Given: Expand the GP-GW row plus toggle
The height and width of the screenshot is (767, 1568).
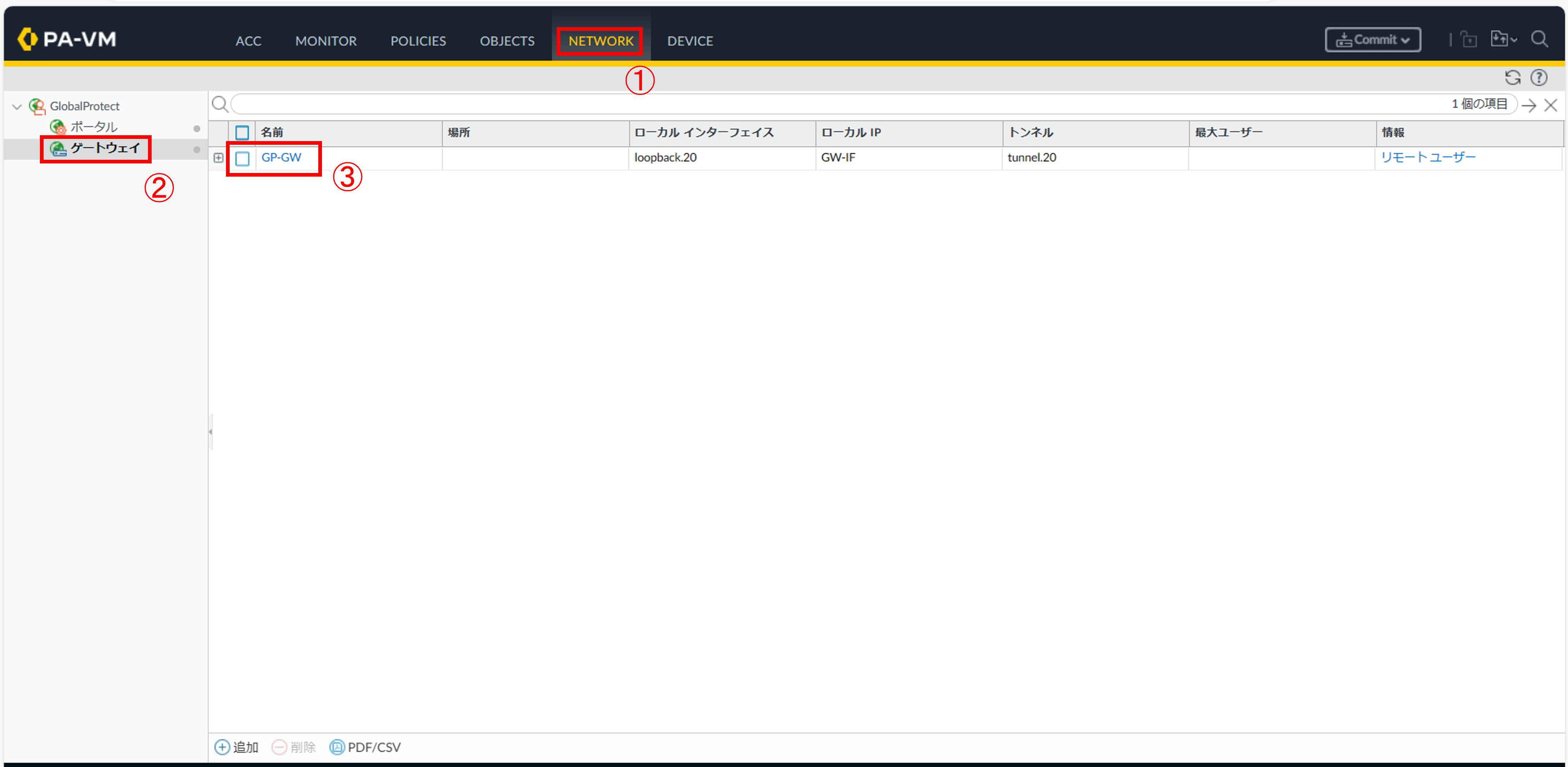Looking at the screenshot, I should tap(219, 158).
